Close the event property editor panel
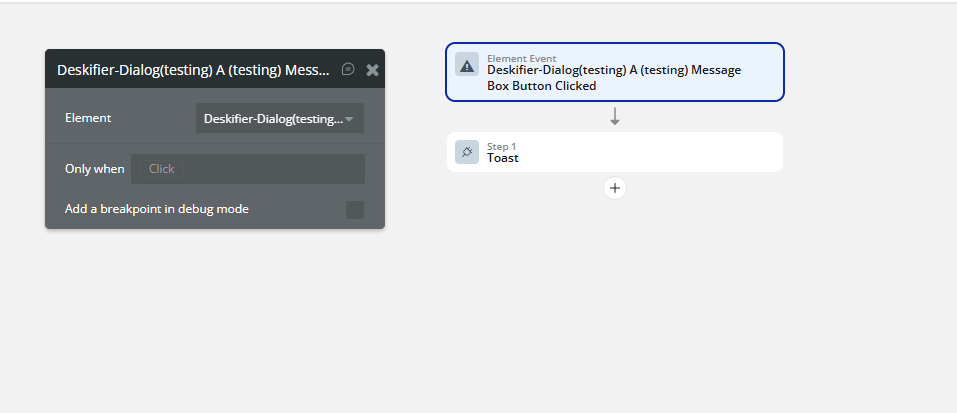957x413 pixels. coord(372,70)
